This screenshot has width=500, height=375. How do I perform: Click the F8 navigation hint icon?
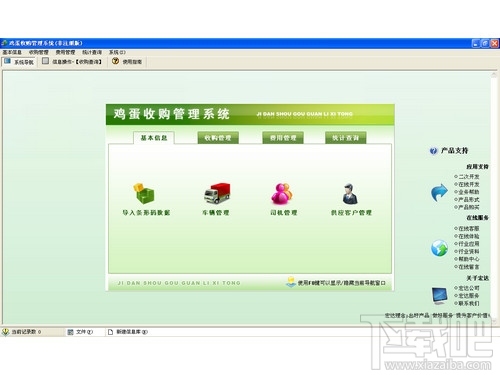point(291,282)
